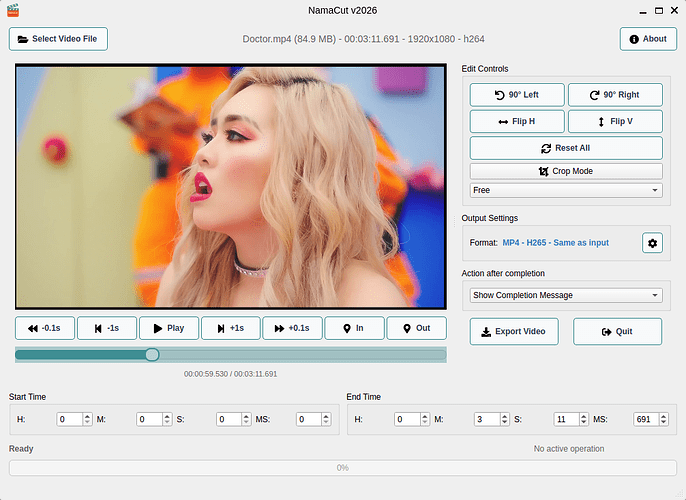Focus the Start Time hours field
The height and width of the screenshot is (500, 686).
pyautogui.click(x=70, y=420)
